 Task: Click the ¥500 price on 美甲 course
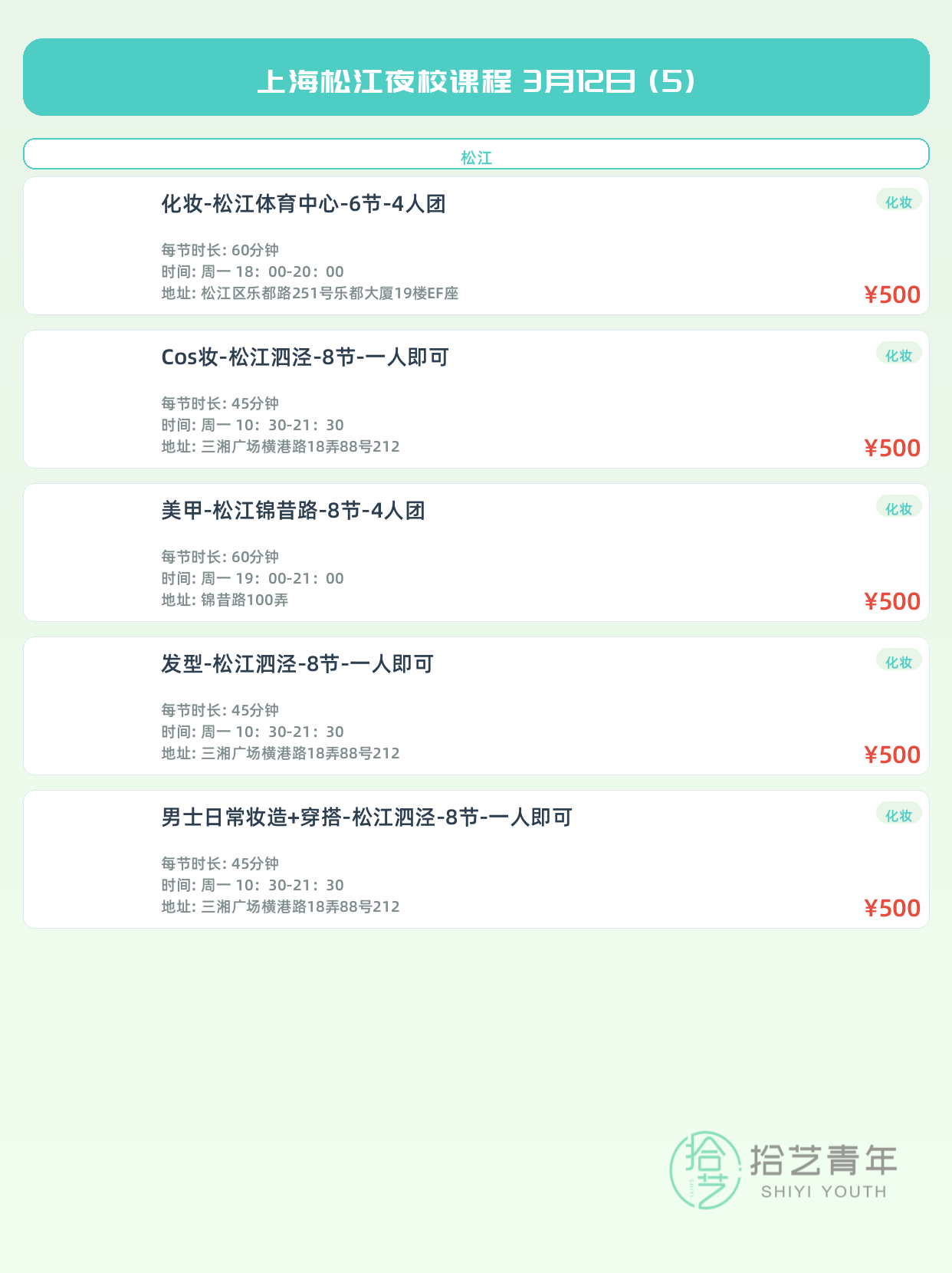click(x=892, y=601)
